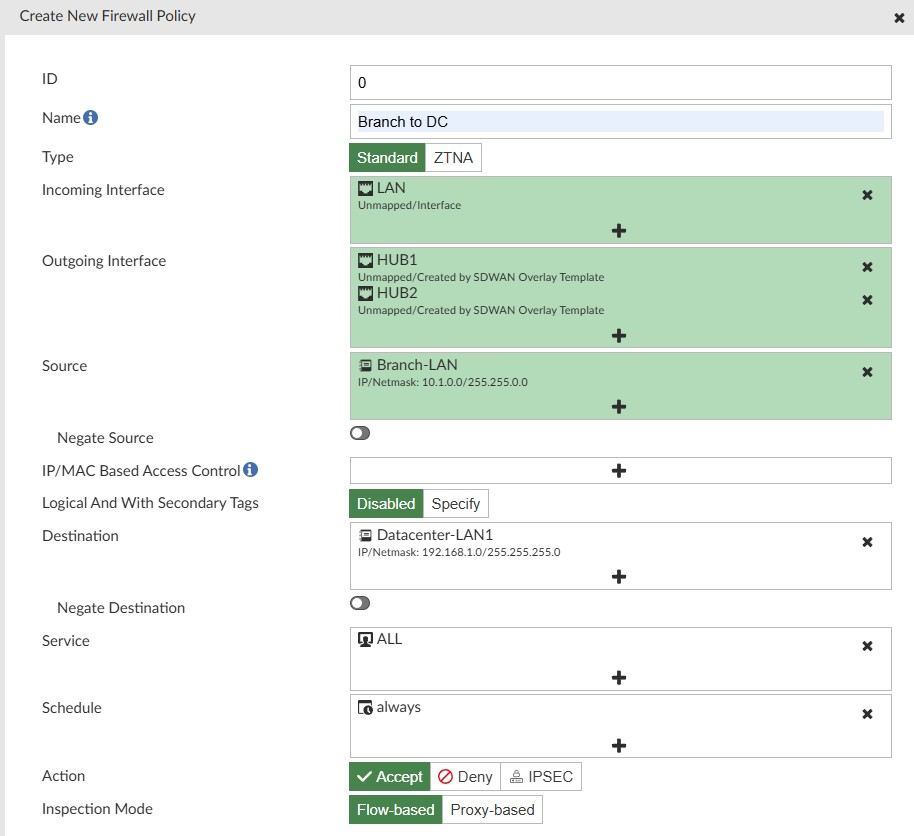This screenshot has width=914, height=836.
Task: Enable the Negate Destination toggle
Action: [360, 604]
